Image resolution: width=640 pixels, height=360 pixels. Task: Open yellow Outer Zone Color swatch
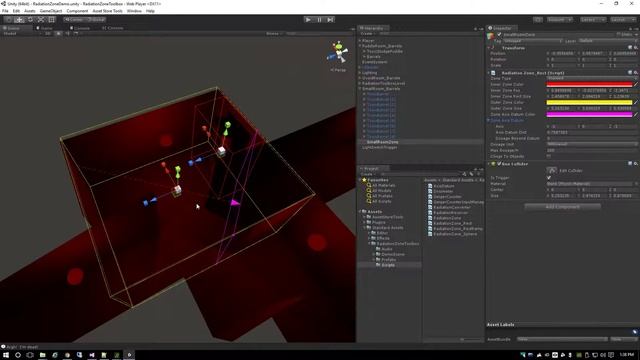589,102
